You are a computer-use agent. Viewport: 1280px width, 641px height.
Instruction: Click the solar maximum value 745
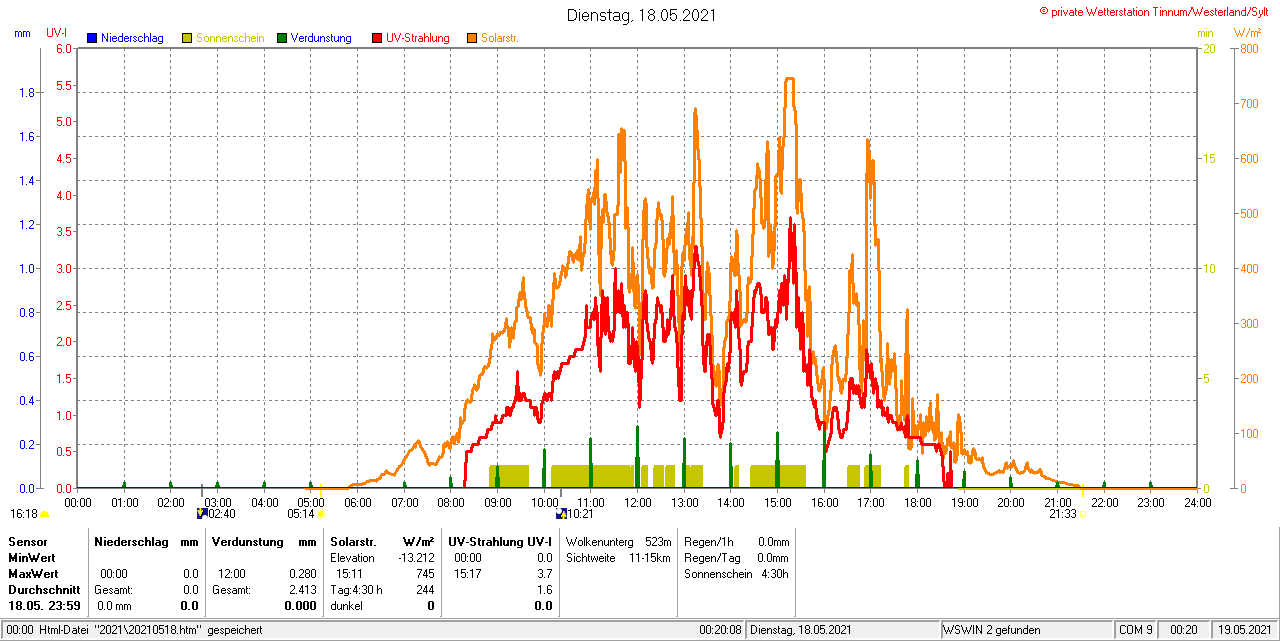point(424,574)
